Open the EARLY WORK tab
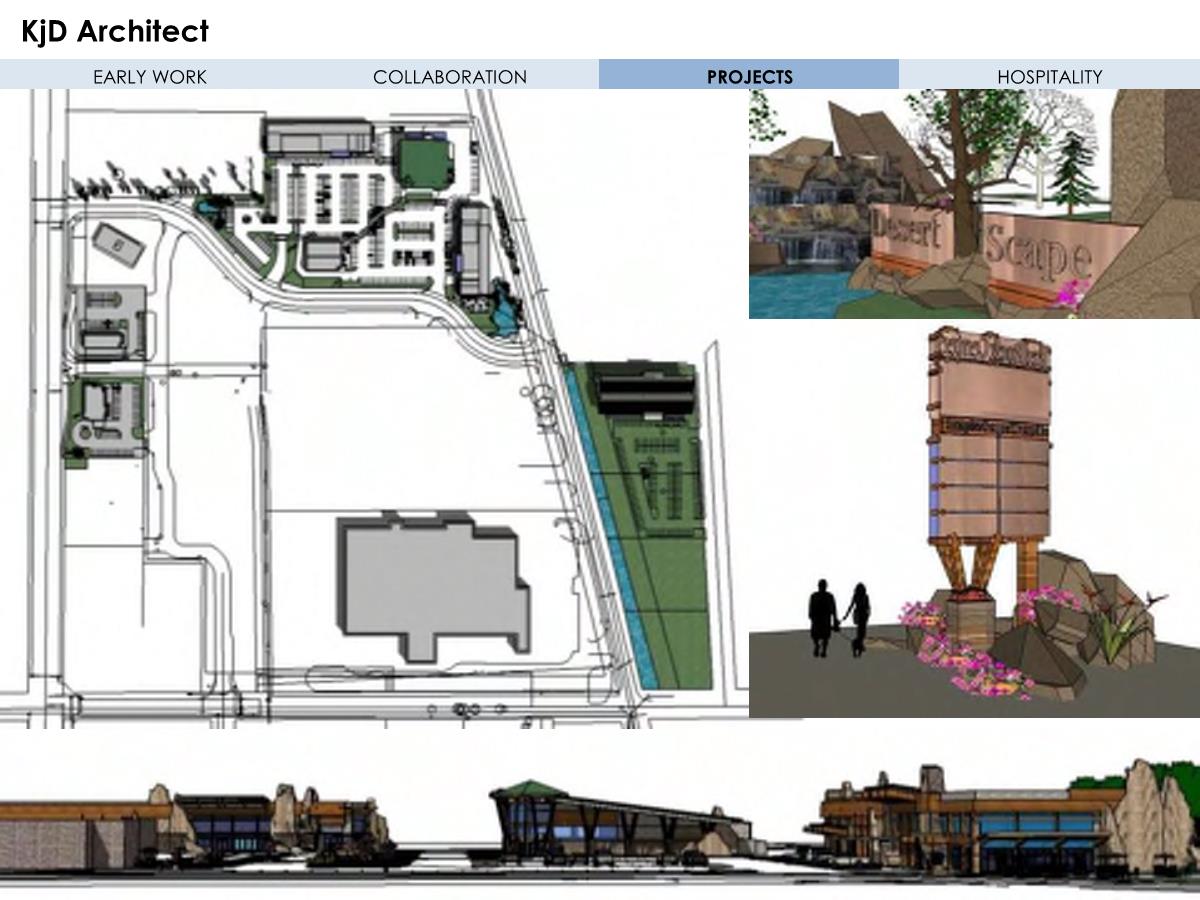 [x=150, y=76]
